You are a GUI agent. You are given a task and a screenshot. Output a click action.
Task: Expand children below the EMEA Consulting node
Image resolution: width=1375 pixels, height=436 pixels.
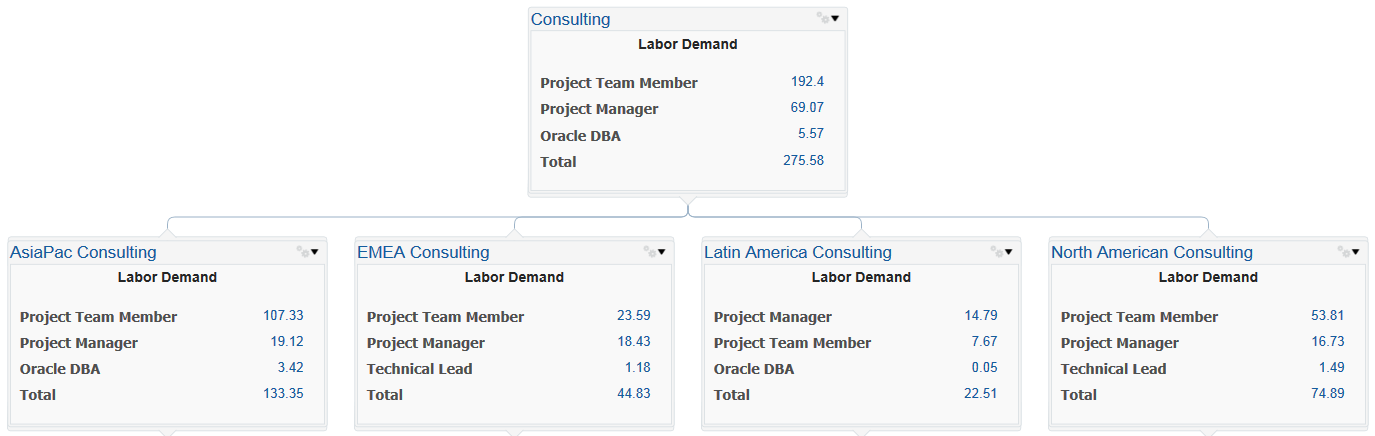click(514, 432)
